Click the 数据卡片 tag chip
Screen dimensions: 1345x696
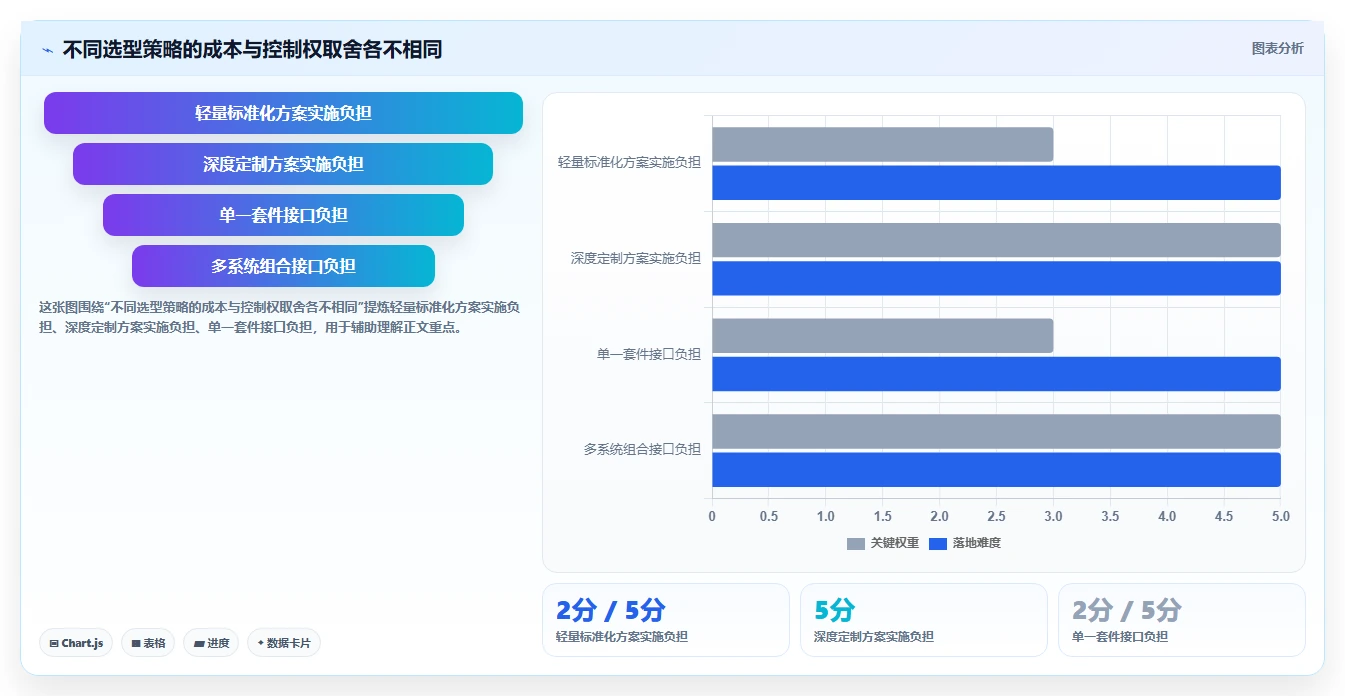[284, 643]
